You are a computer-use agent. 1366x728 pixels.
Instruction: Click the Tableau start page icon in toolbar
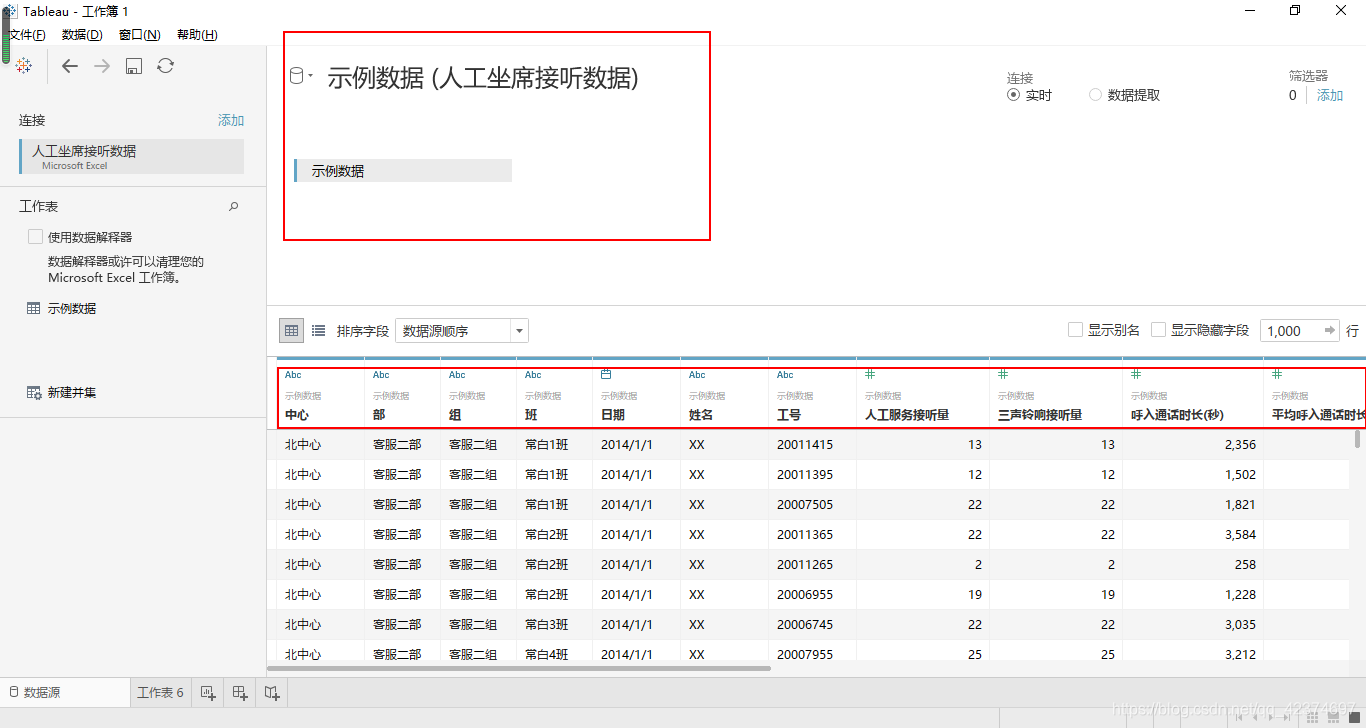[x=24, y=65]
